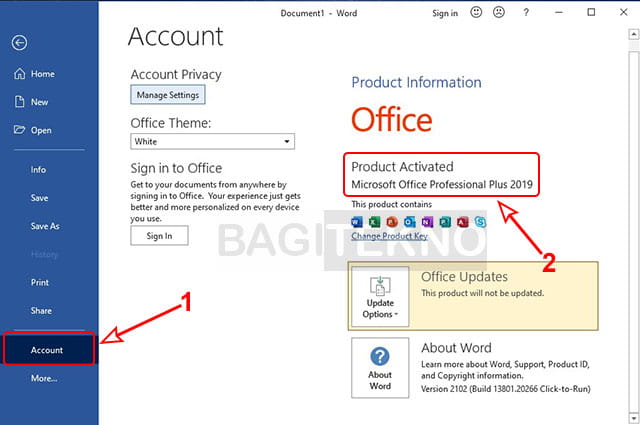Click the 'Product Information' heading

click(416, 82)
